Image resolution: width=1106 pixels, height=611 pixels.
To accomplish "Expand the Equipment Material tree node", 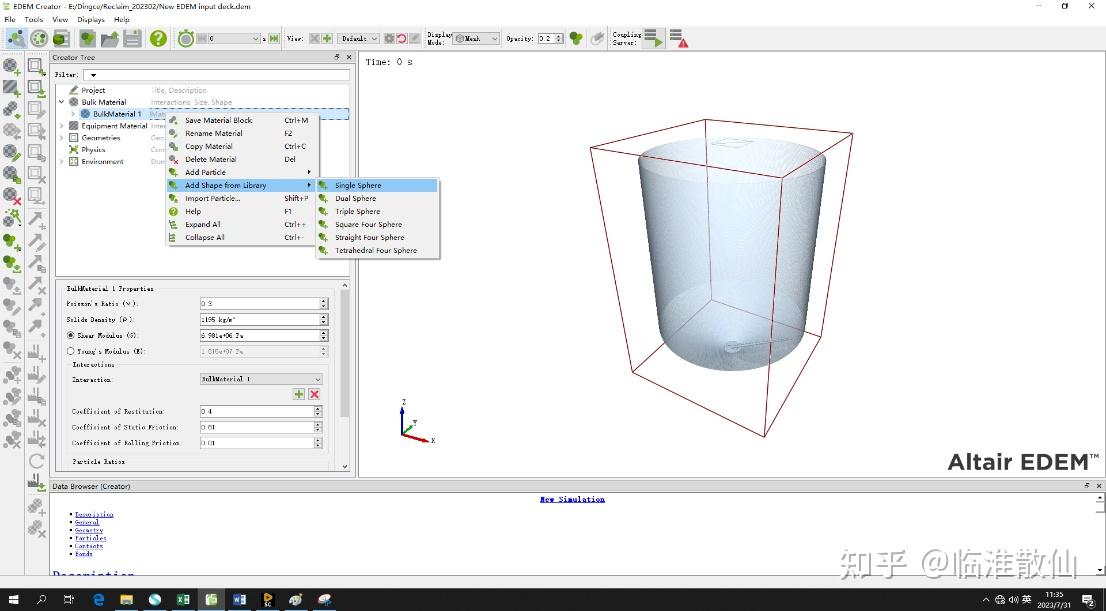I will (x=62, y=126).
